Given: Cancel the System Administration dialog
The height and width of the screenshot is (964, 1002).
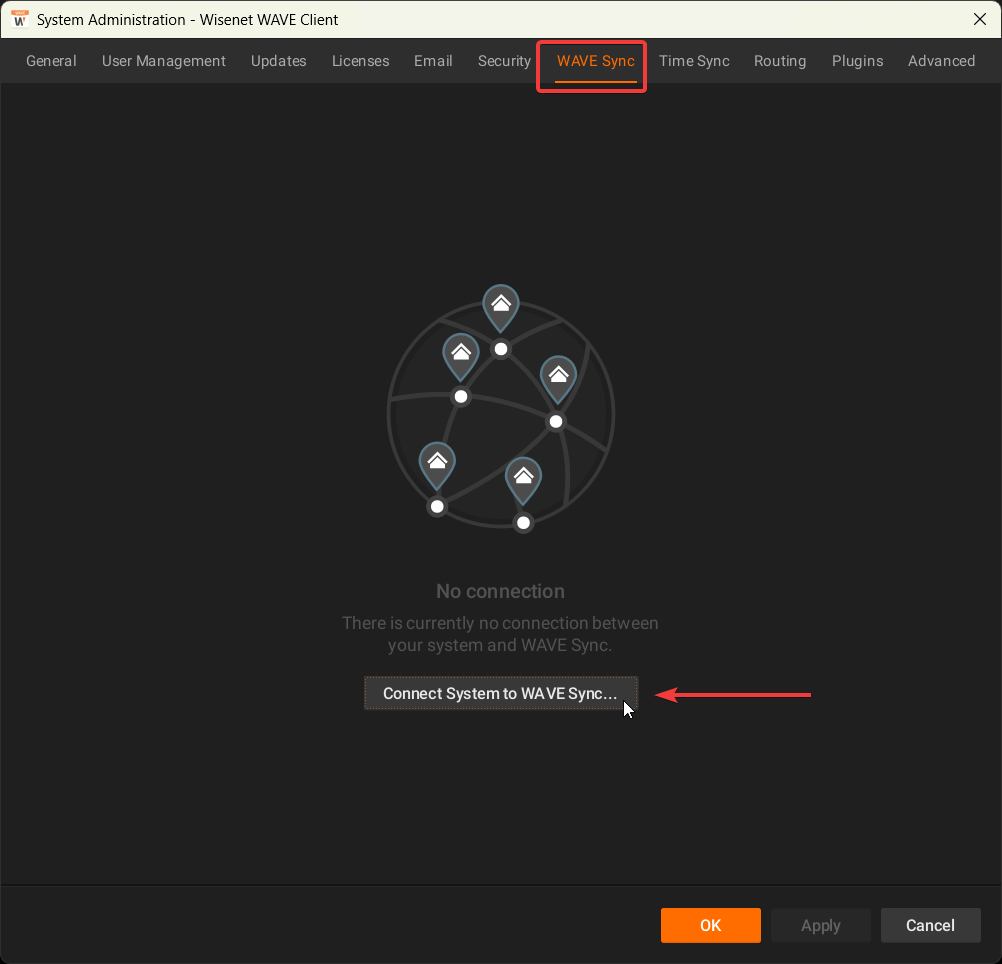Looking at the screenshot, I should pos(930,925).
